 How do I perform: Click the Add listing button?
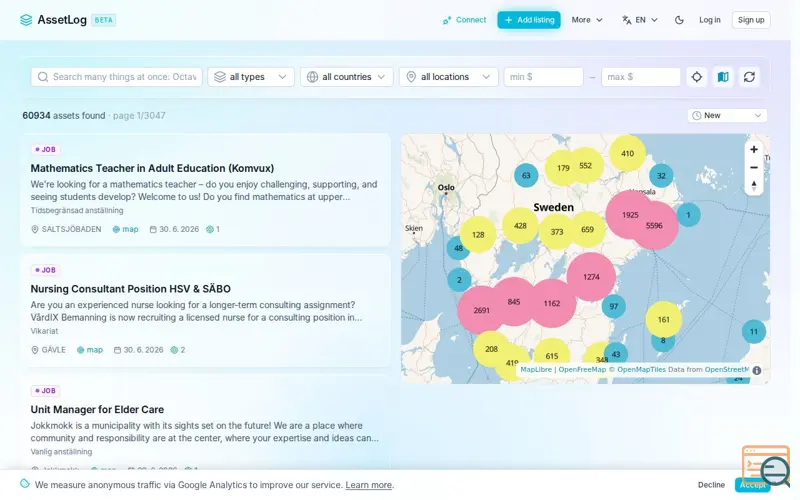[529, 20]
